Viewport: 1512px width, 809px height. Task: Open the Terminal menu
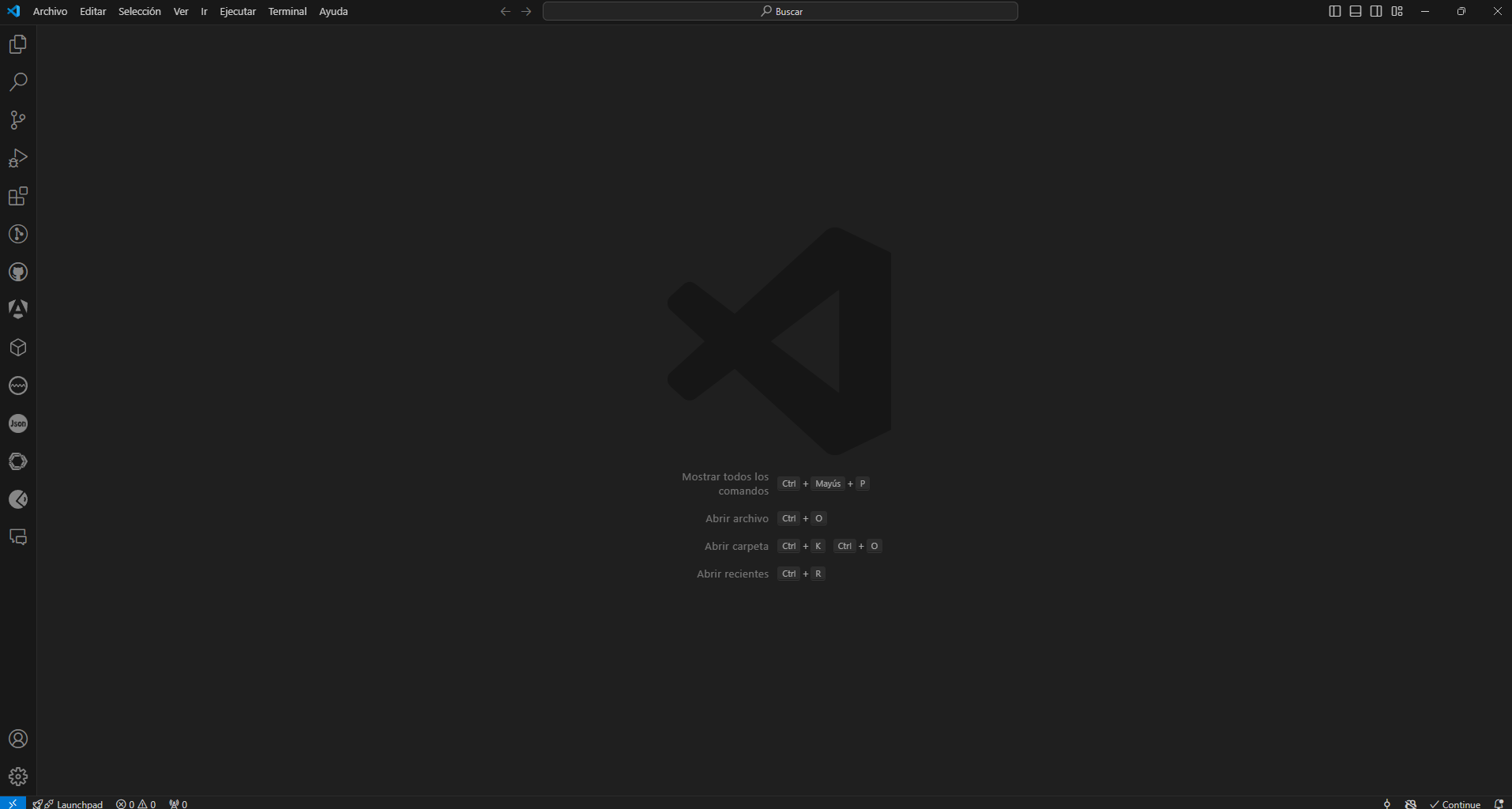[x=288, y=11]
